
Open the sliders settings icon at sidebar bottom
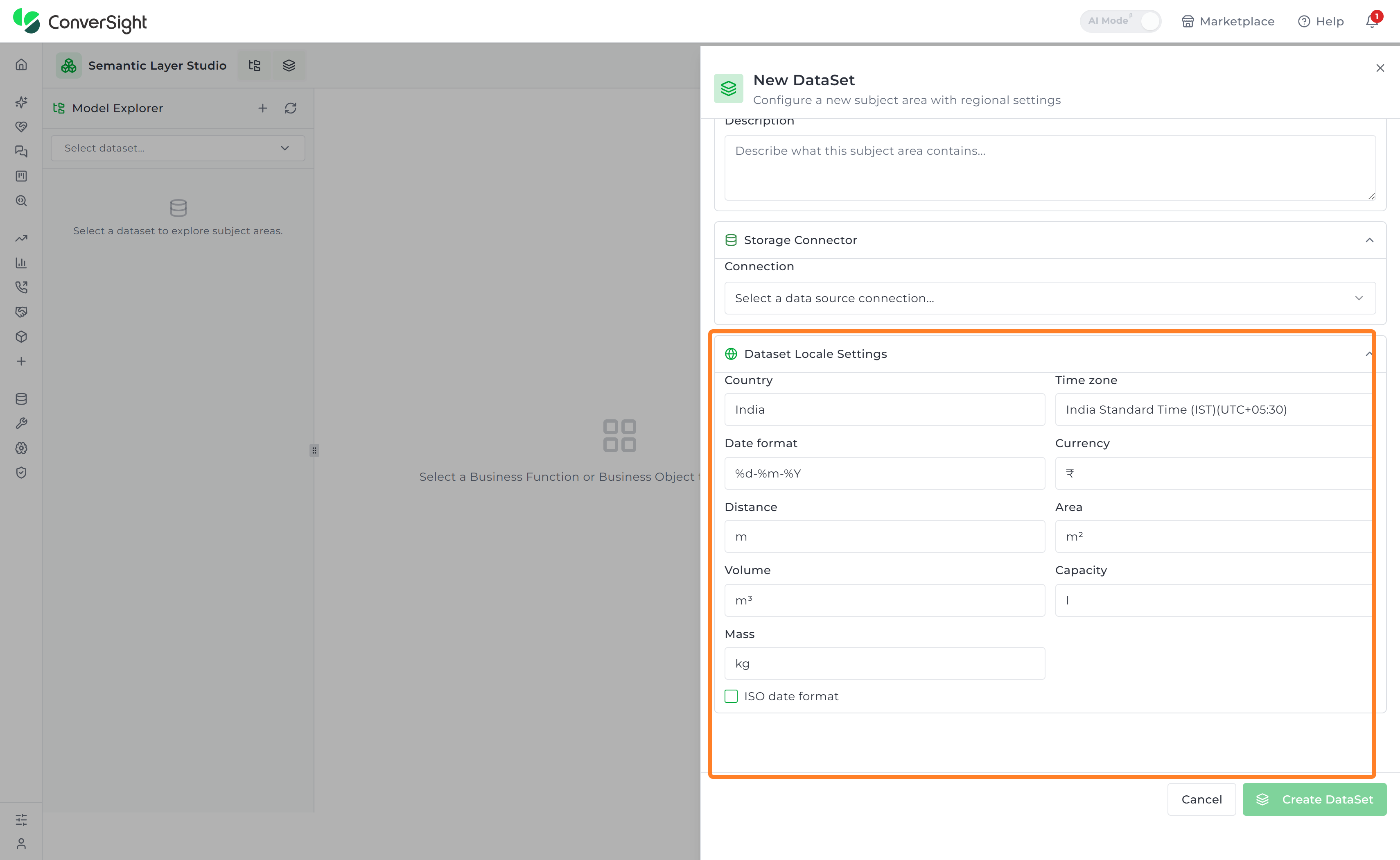[x=21, y=819]
